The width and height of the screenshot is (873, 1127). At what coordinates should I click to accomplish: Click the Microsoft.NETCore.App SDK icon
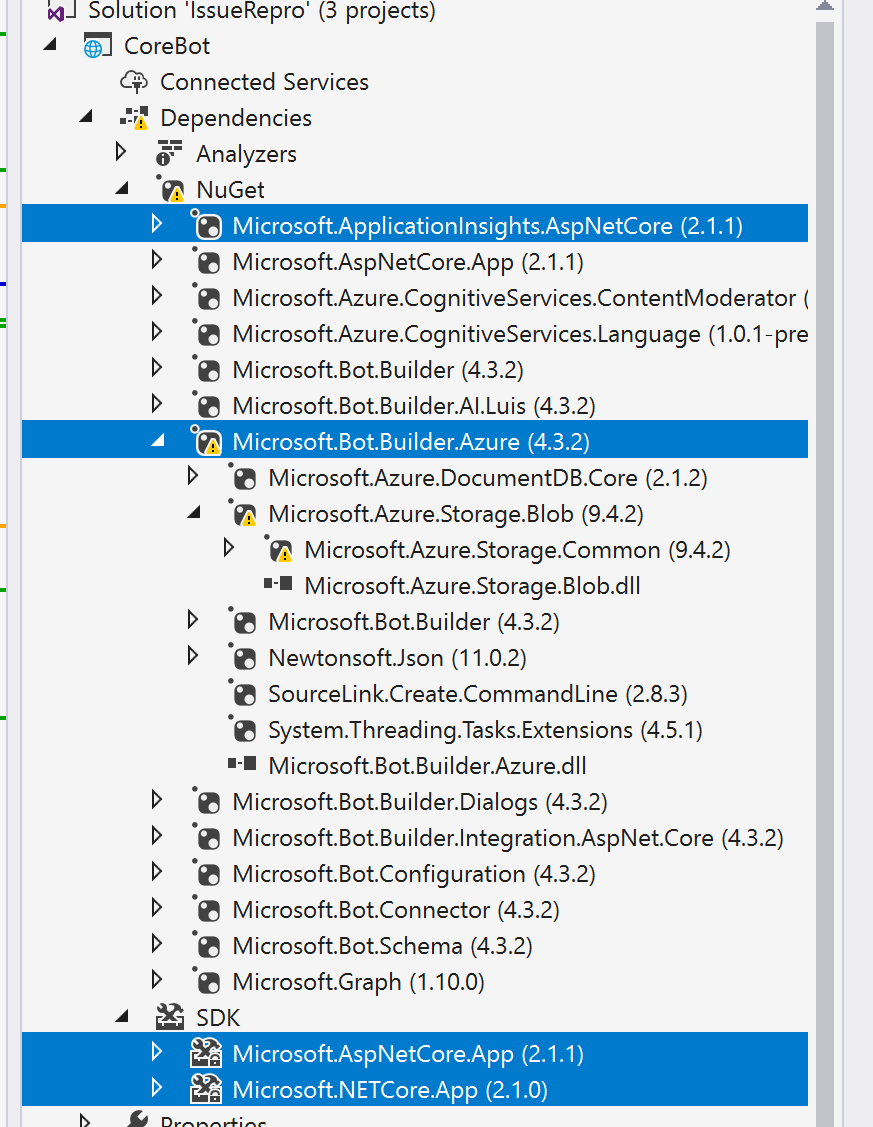(x=206, y=1089)
